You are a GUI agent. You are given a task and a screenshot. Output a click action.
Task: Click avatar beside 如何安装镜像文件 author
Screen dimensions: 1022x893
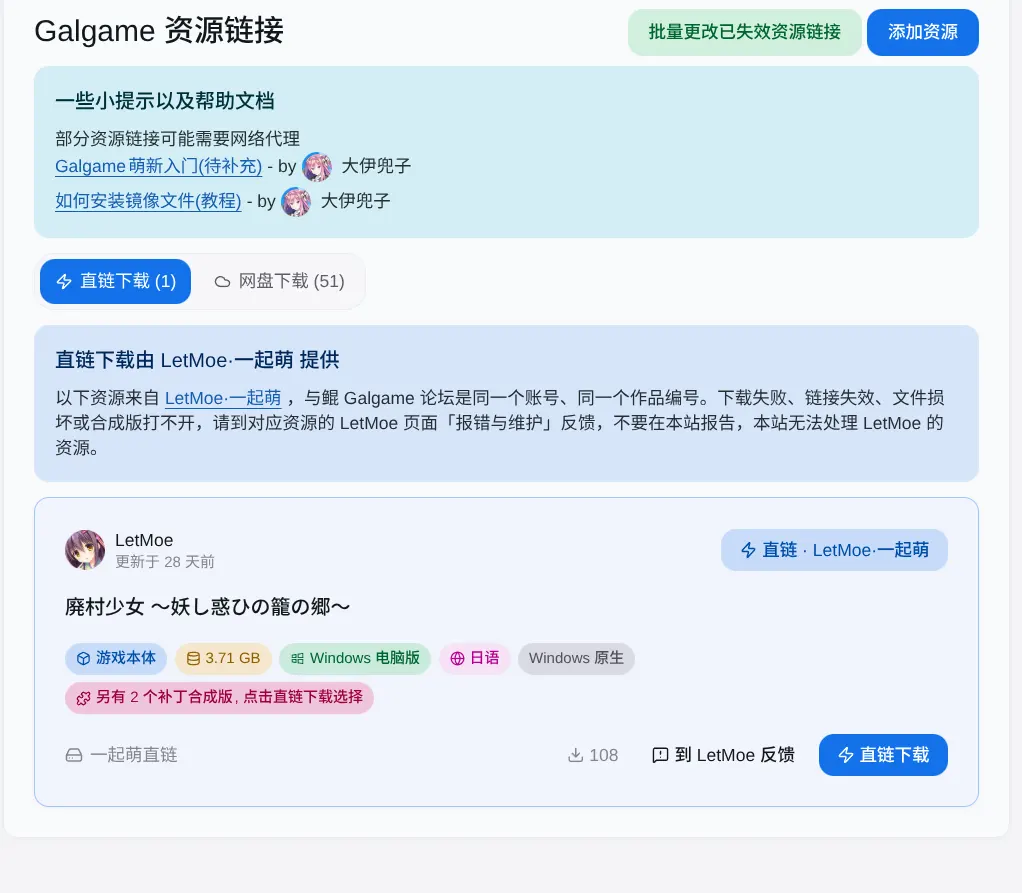pos(297,201)
